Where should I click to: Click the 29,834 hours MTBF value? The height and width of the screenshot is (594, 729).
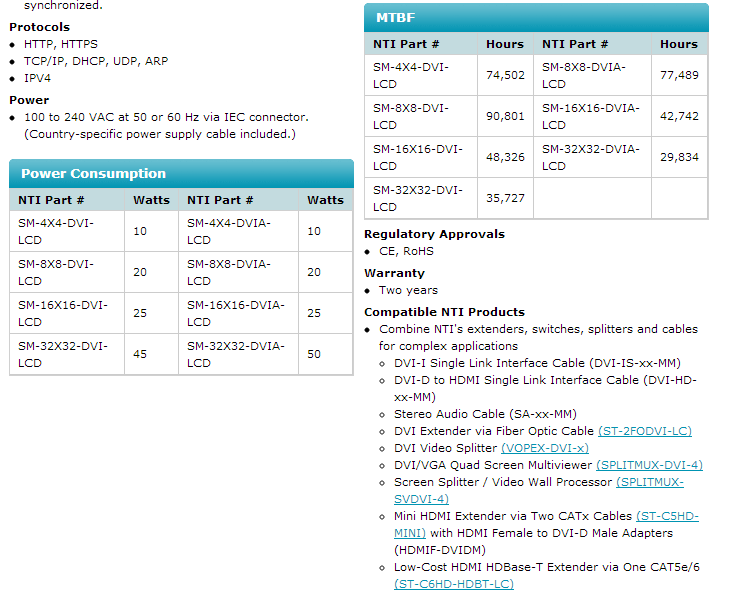(679, 157)
